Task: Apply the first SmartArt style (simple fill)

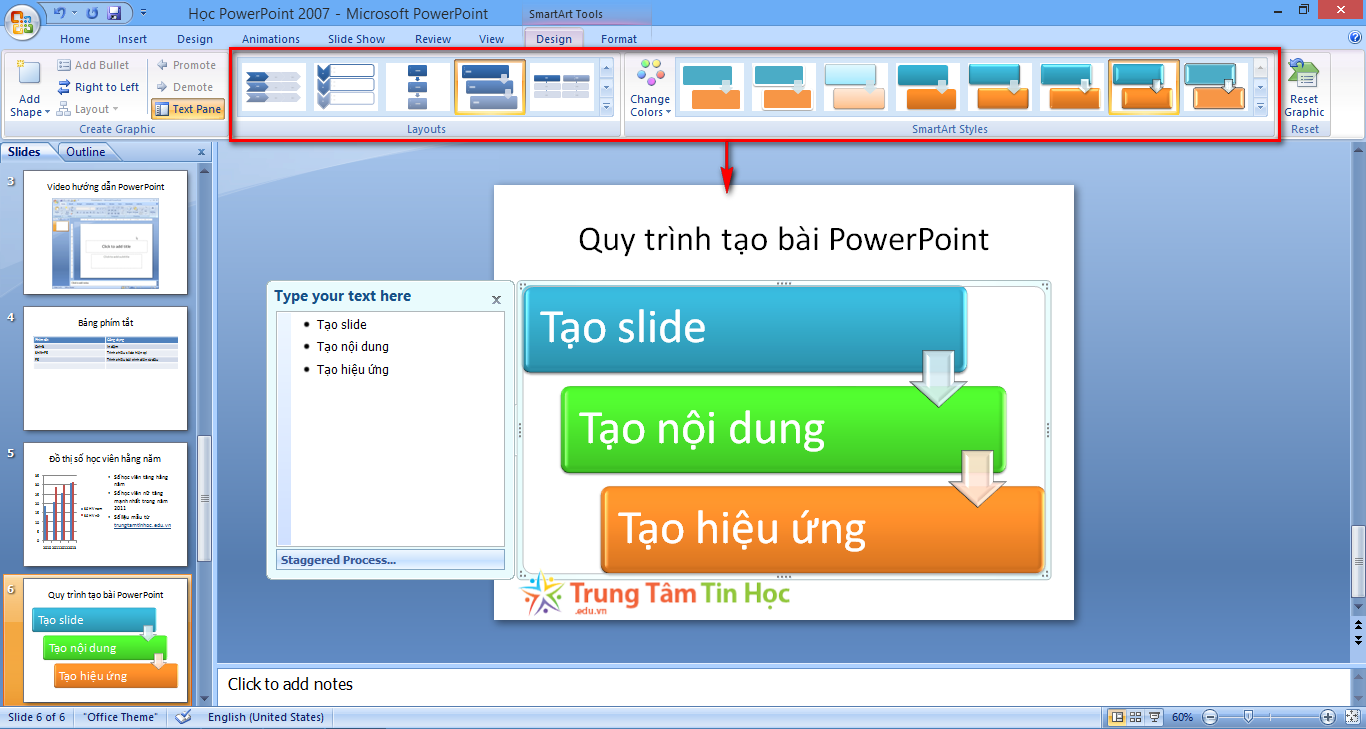Action: pos(712,87)
